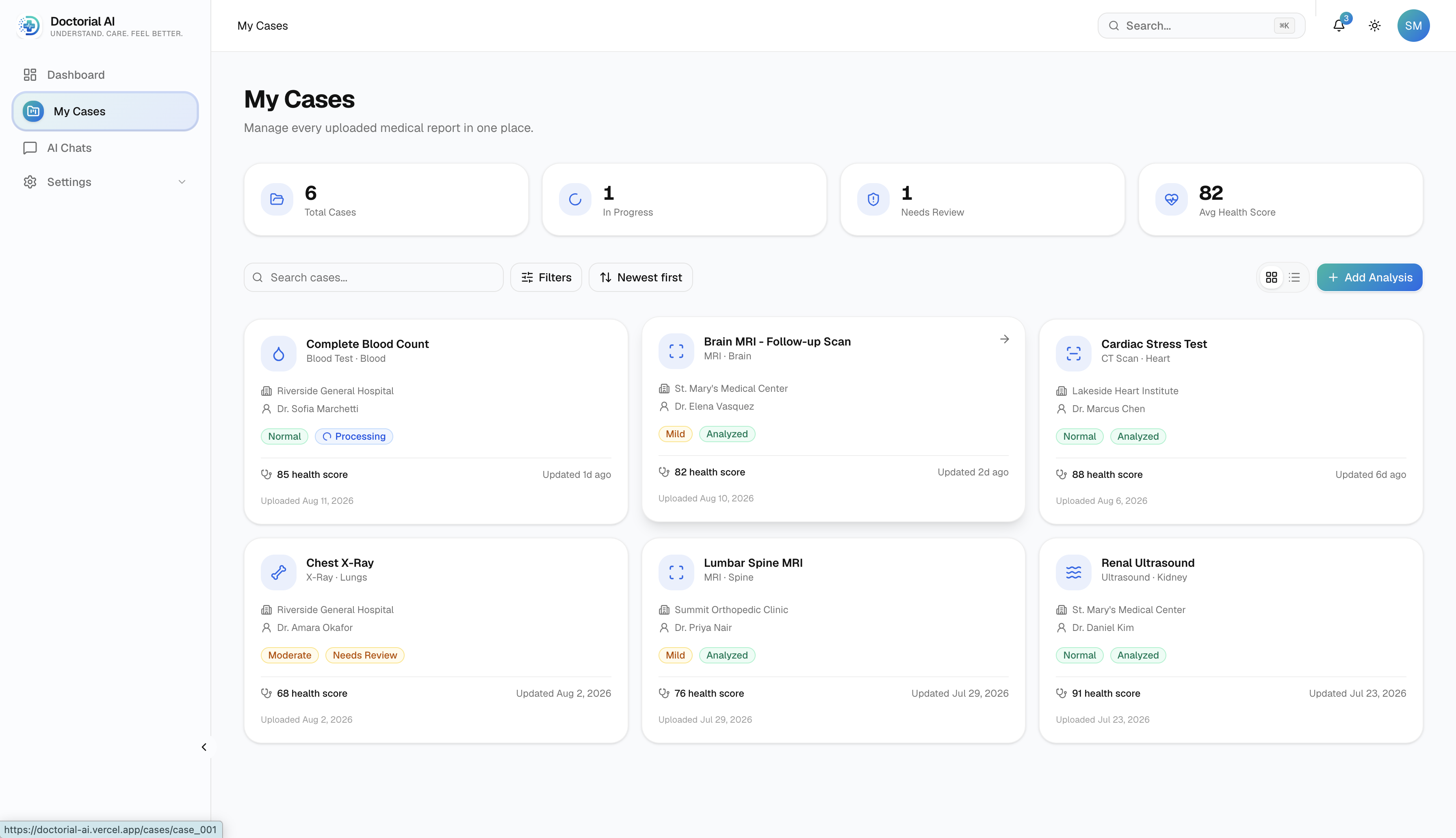Click the Brain MRI scan icon
The width and height of the screenshot is (1456, 838).
pos(676,351)
